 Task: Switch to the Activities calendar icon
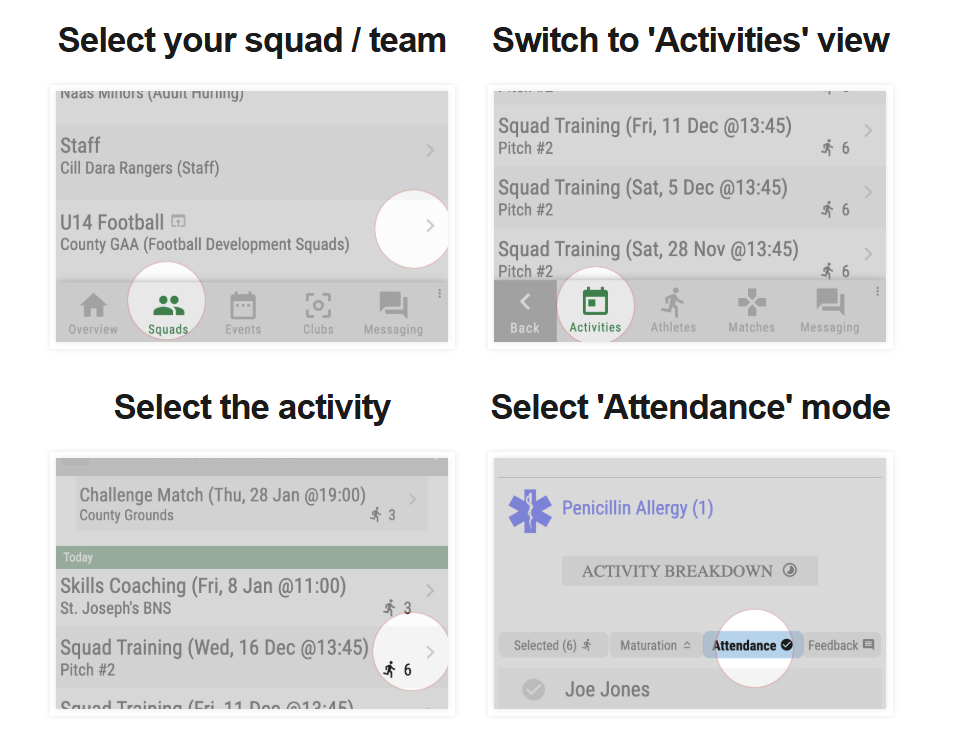(595, 303)
